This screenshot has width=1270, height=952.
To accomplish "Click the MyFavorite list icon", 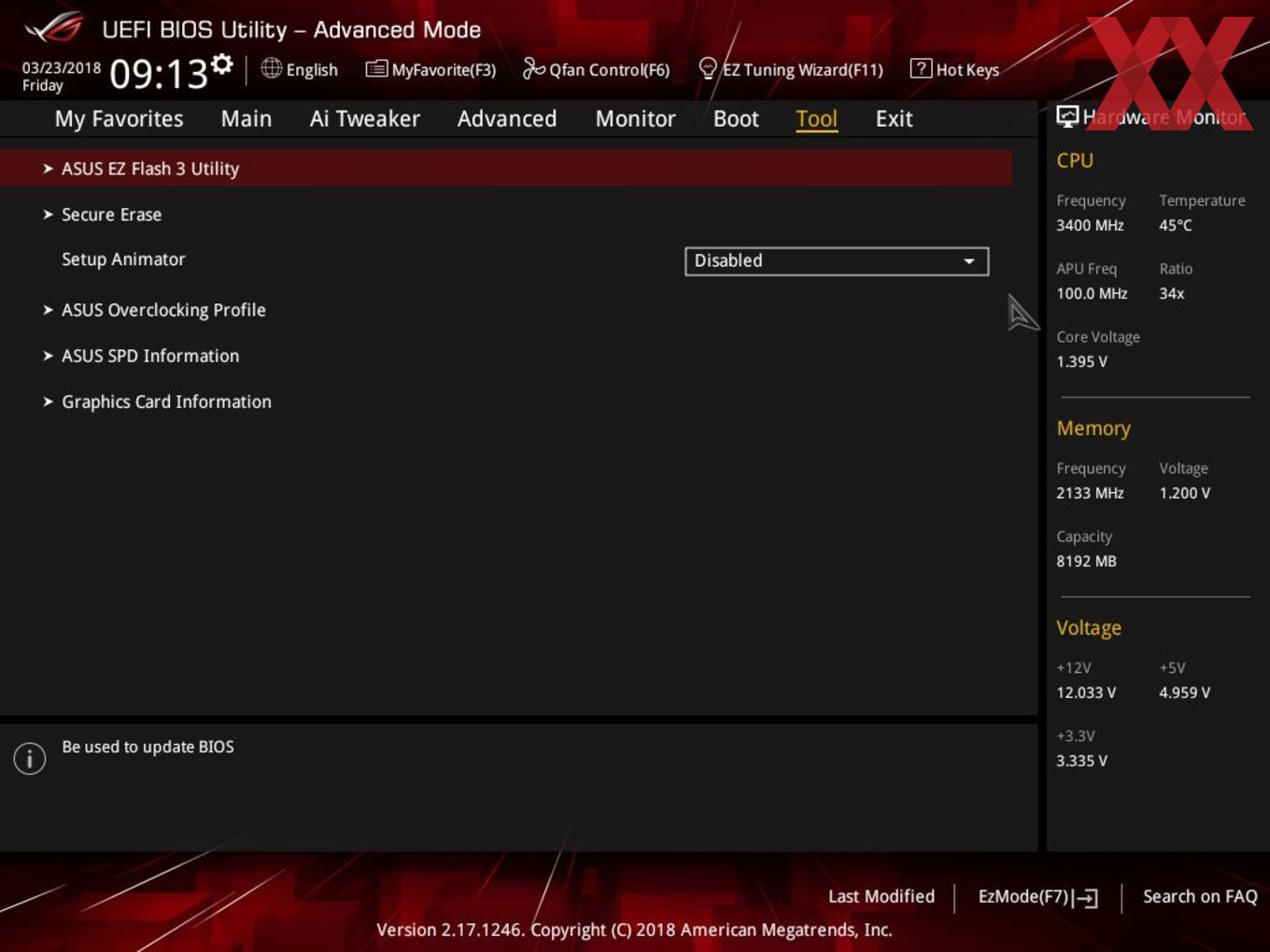I will point(376,69).
